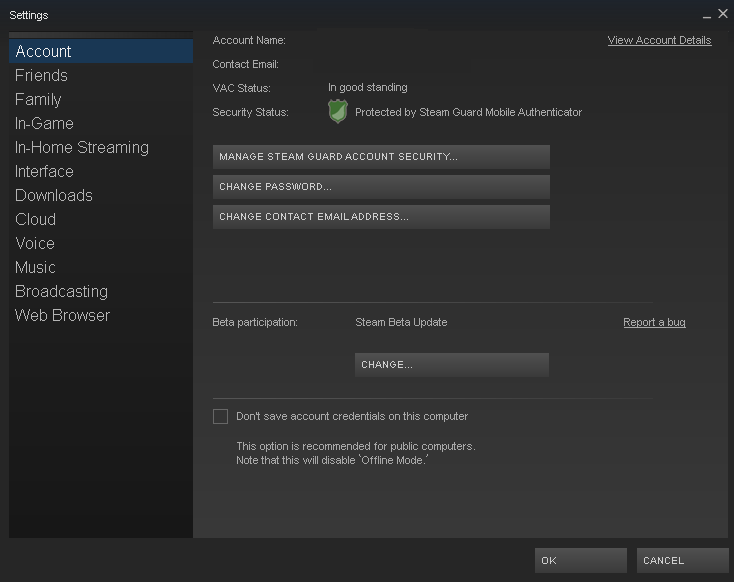
Task: Click 'Protected by Steam Guard Mobile Authenticator' text
Action: coord(468,112)
